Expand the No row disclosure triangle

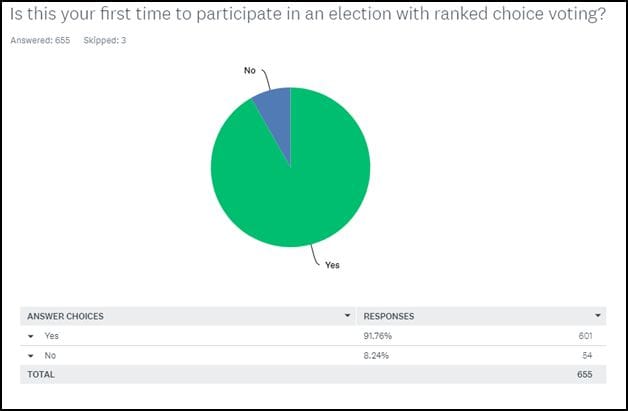pos(32,355)
